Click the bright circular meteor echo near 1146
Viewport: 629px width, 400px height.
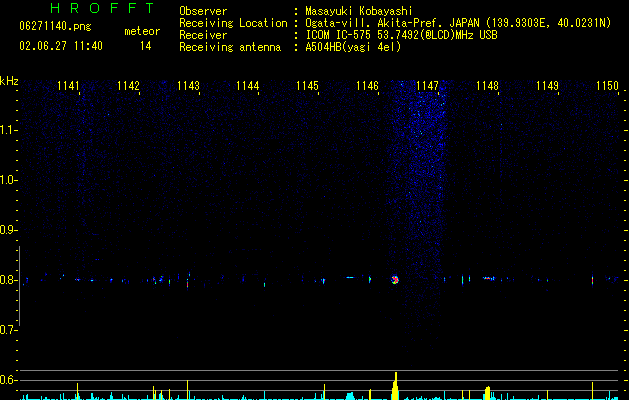395,280
